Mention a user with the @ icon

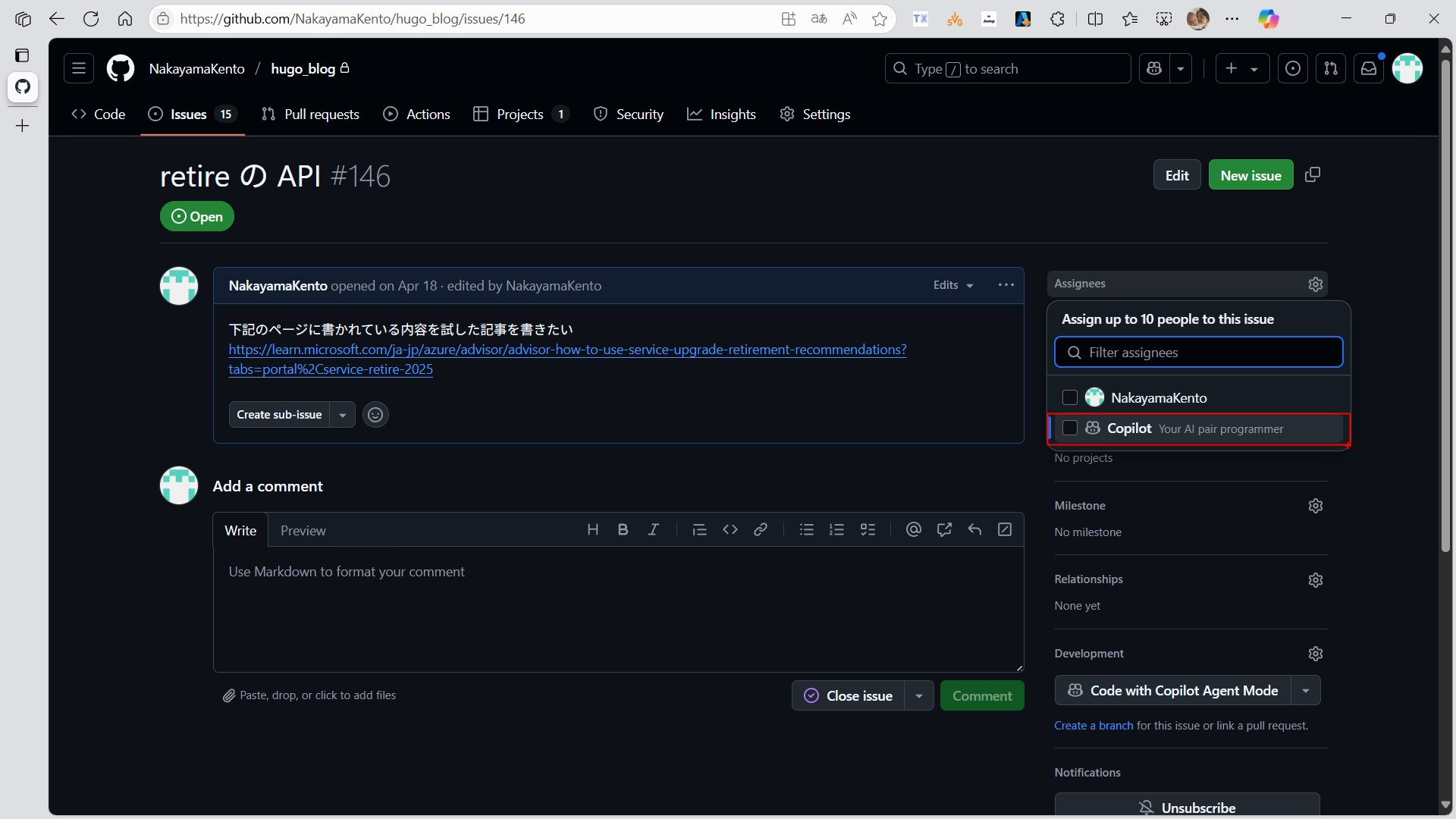tap(913, 530)
